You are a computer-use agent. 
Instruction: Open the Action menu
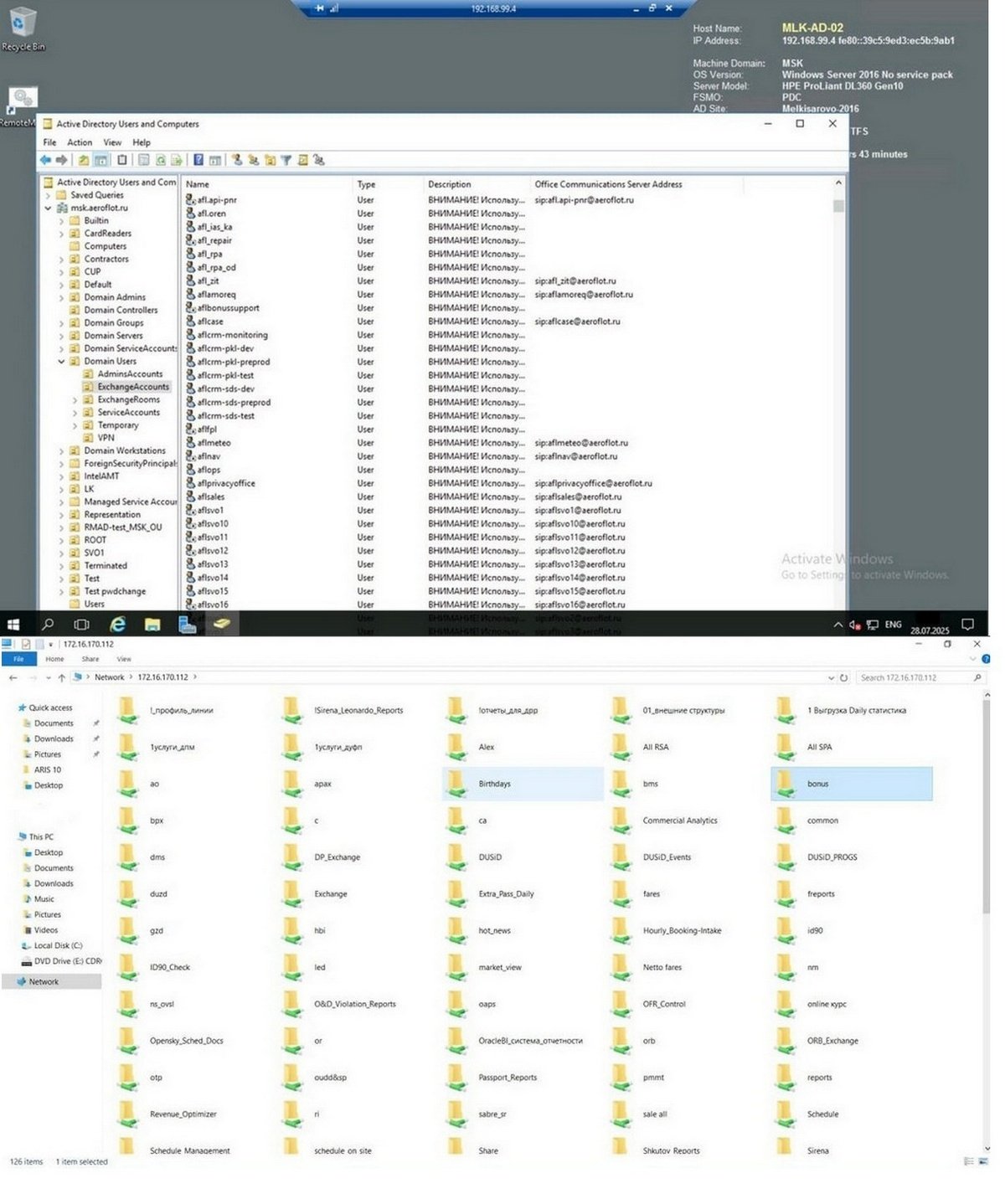point(80,142)
